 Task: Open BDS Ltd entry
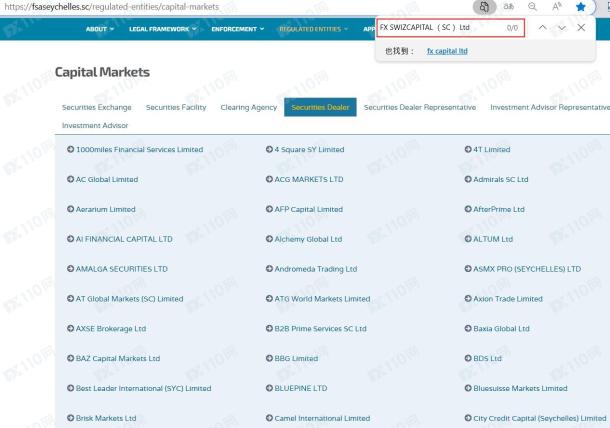click(487, 358)
